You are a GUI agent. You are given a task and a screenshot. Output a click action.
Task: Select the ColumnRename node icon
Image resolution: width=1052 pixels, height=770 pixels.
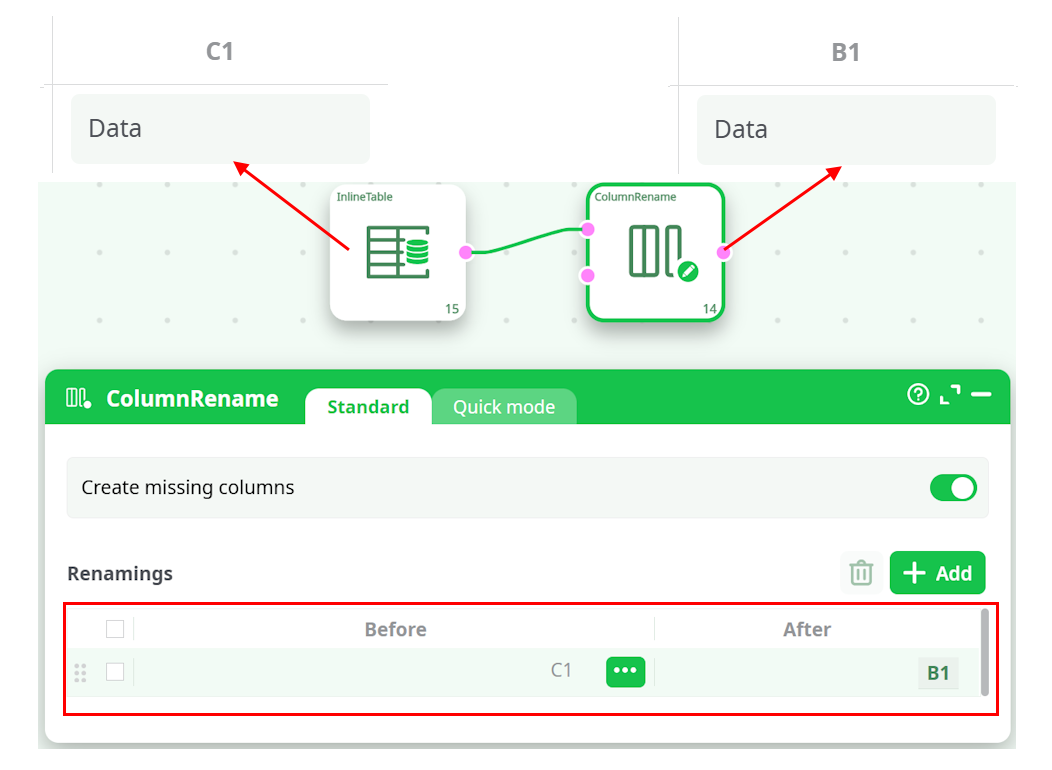click(656, 252)
